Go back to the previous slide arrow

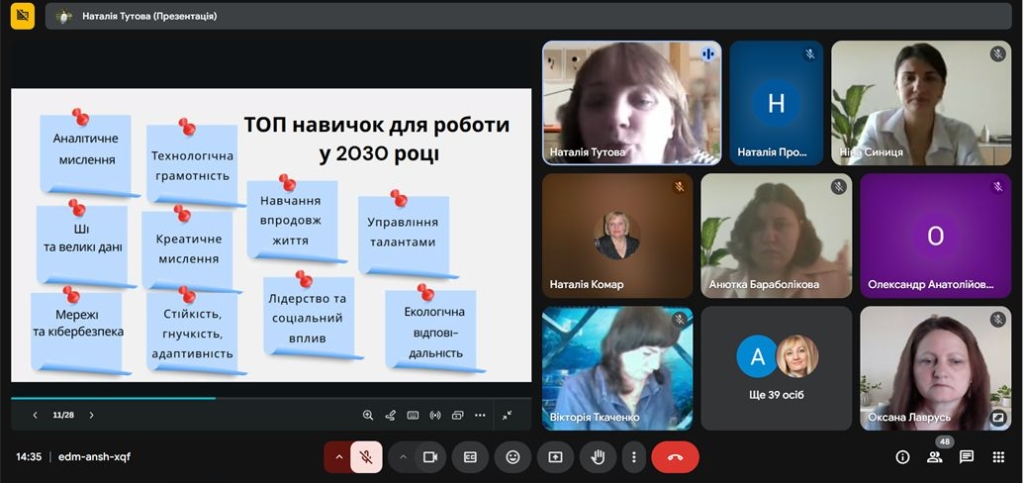(35, 415)
